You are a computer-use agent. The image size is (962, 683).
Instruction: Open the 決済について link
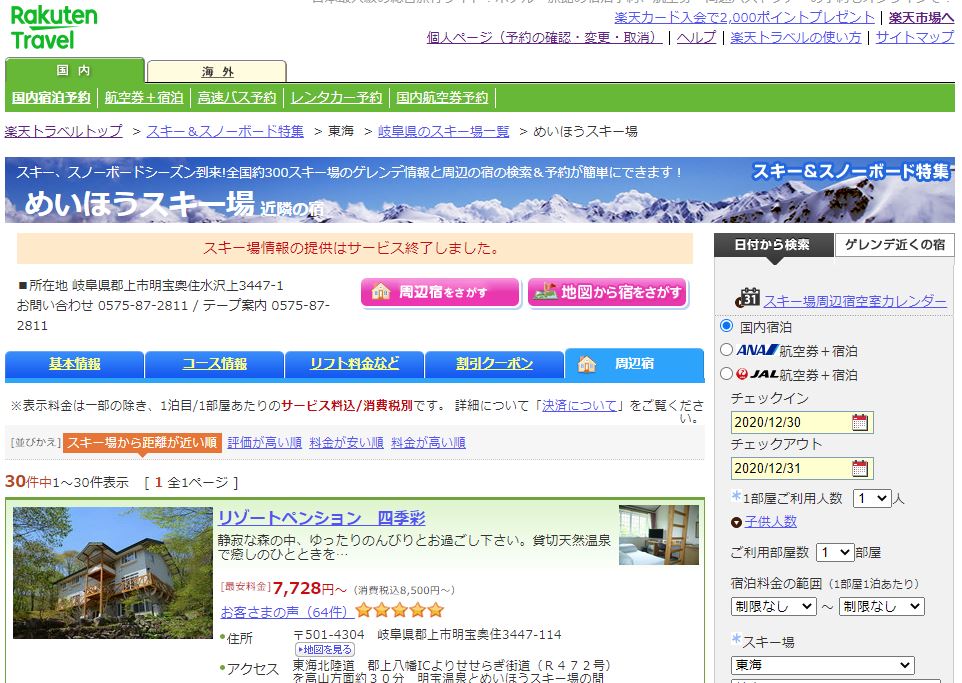580,406
